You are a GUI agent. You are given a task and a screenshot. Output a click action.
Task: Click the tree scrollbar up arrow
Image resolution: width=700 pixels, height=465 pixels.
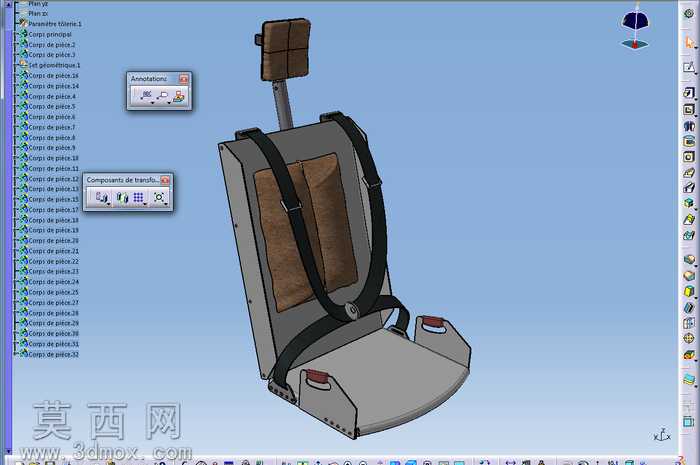tap(8, 4)
